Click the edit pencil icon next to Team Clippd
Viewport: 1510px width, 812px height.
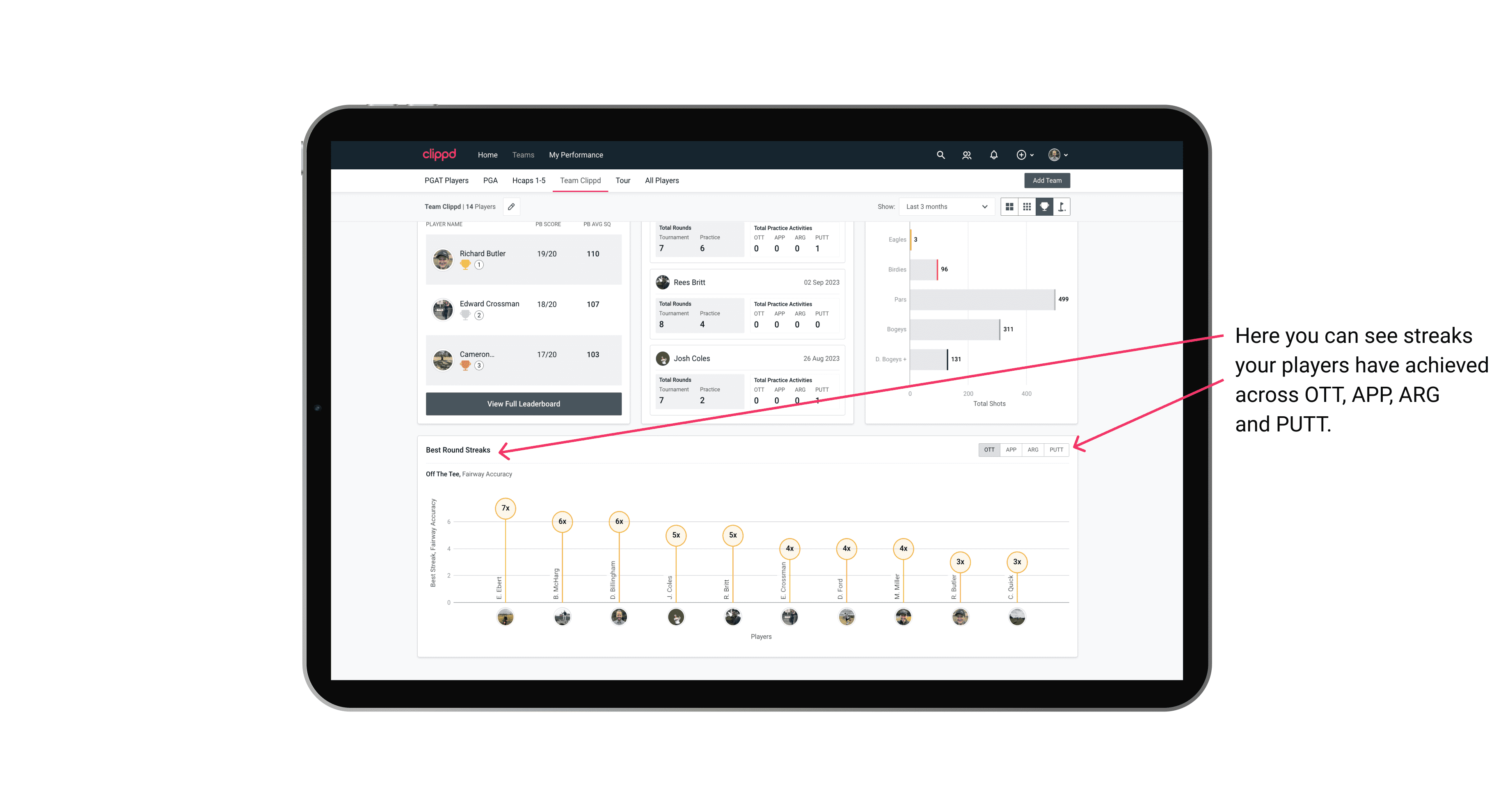coord(511,207)
